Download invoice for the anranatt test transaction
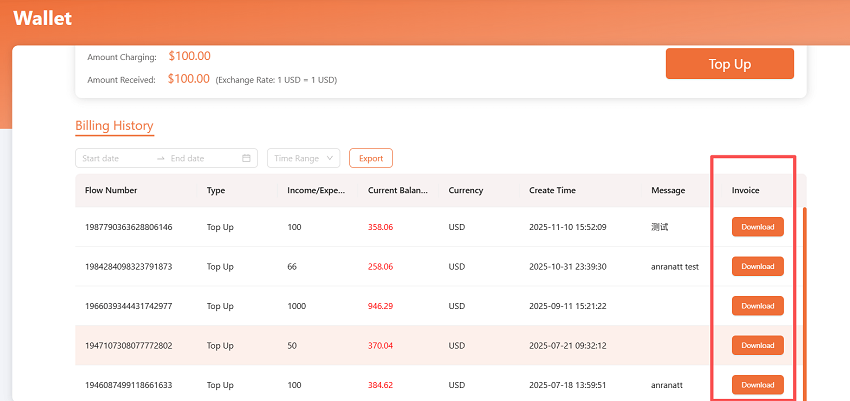Screen dimensions: 850x401 pos(757,266)
